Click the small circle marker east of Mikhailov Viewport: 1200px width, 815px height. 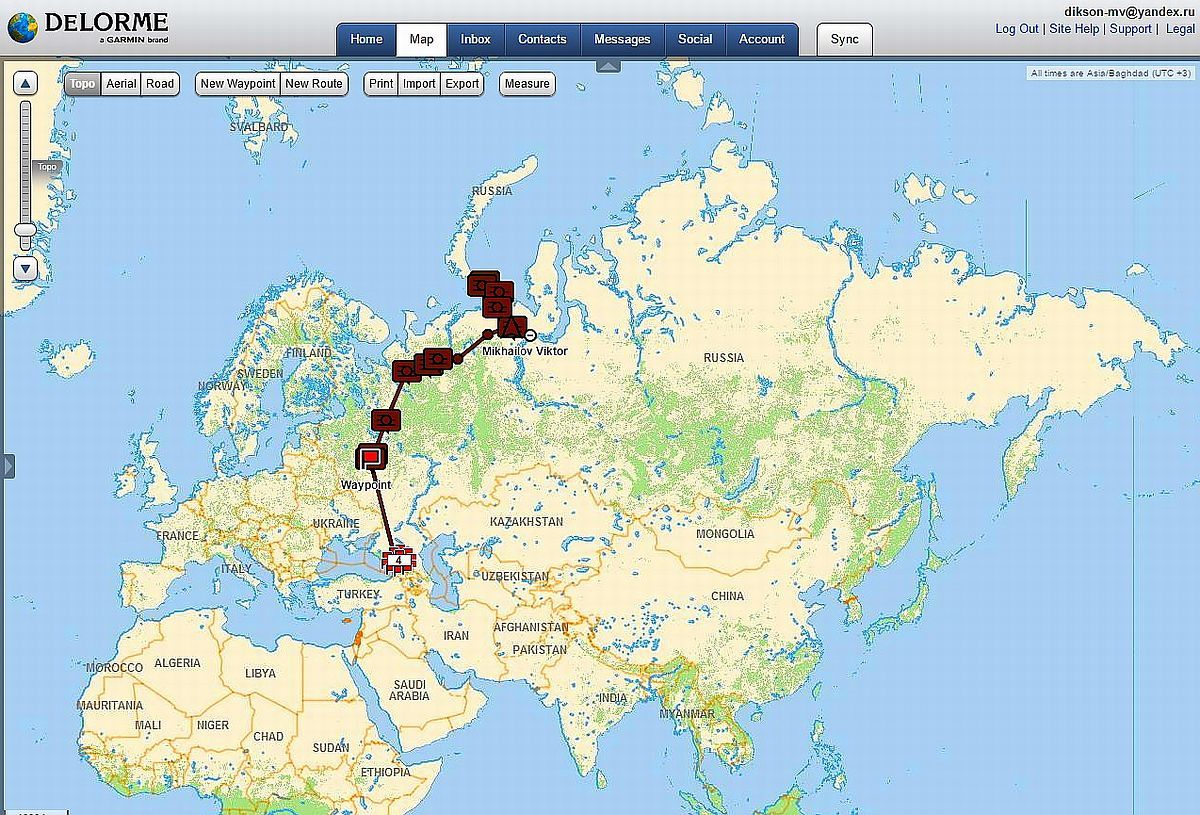pos(530,335)
